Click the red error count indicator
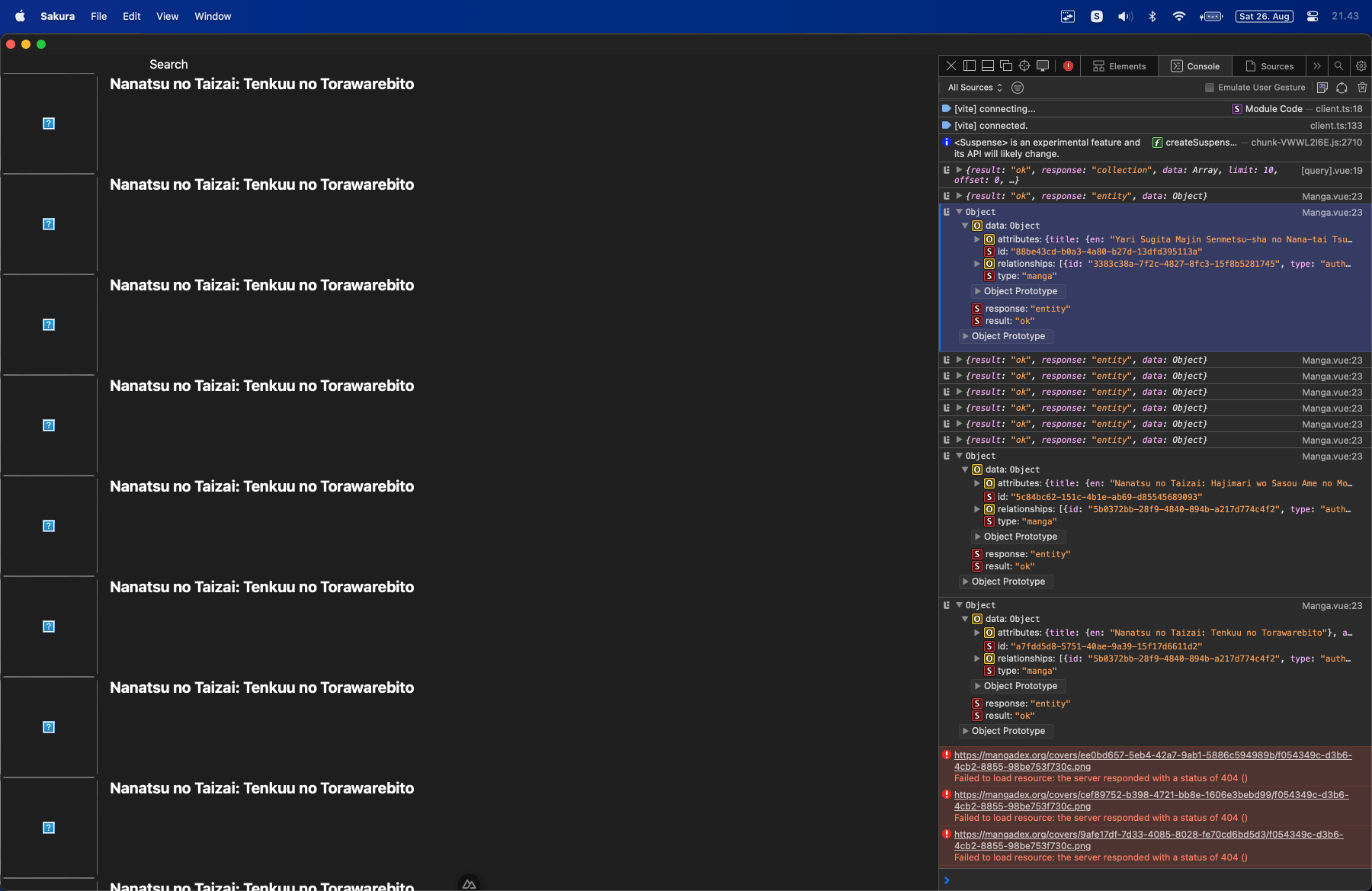1372x891 pixels. pyautogui.click(x=1068, y=66)
